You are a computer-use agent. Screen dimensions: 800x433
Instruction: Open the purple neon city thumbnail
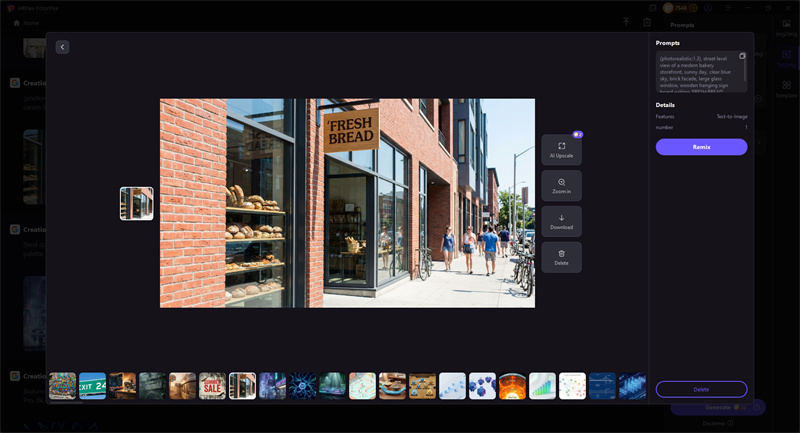pyautogui.click(x=272, y=386)
